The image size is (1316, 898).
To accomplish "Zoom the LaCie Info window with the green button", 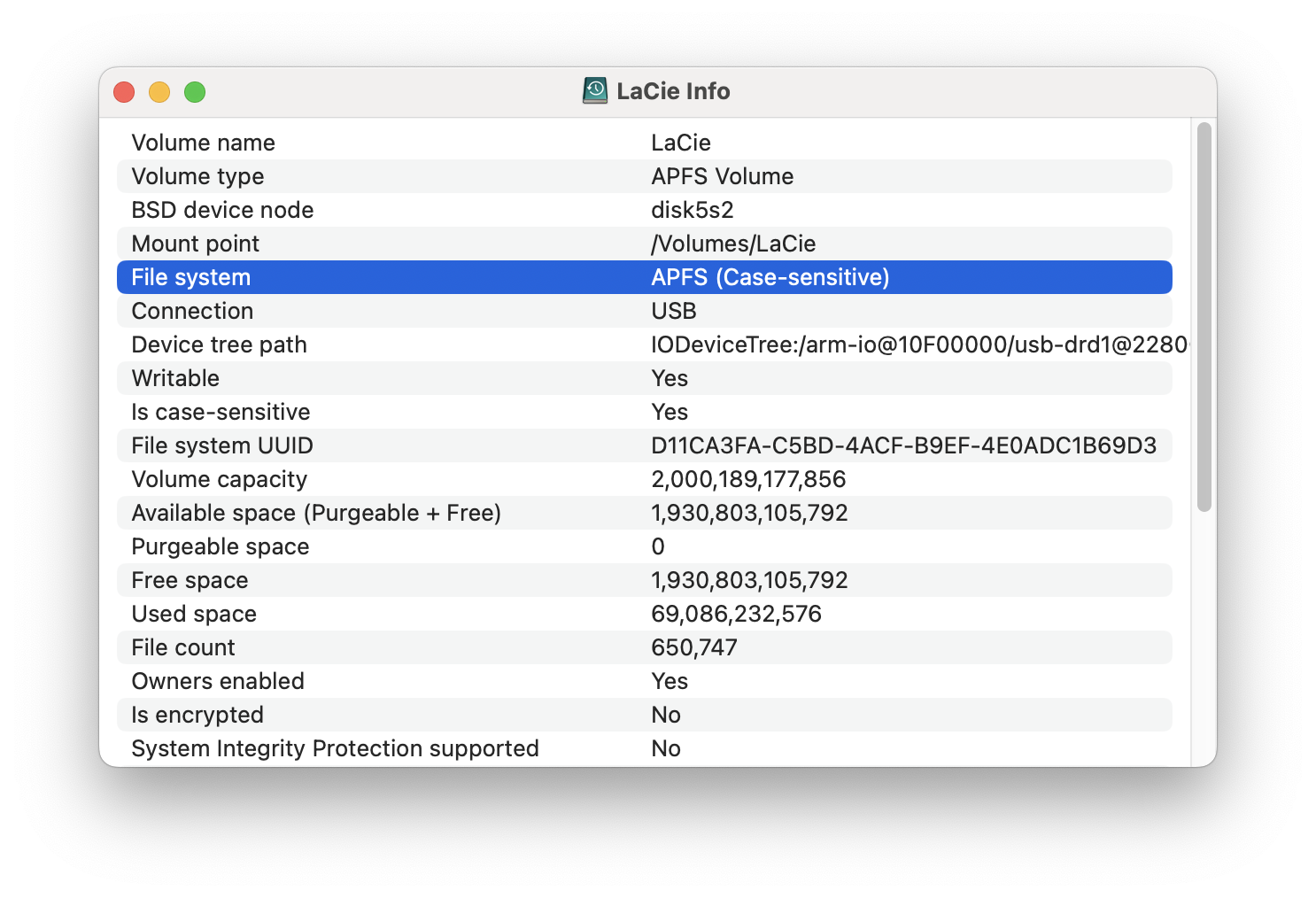I will [x=195, y=92].
